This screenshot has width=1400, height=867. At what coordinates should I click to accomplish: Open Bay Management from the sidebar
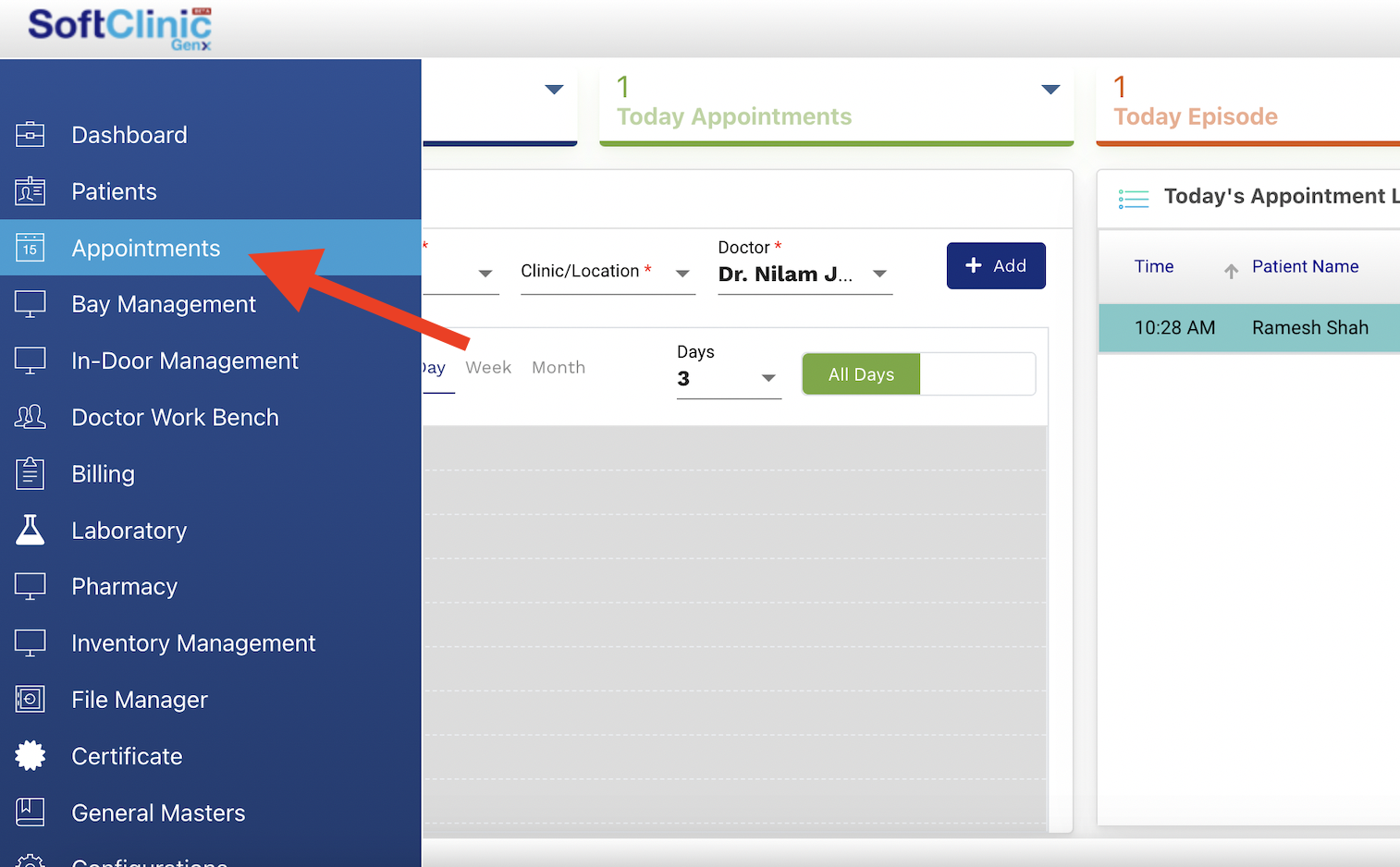click(x=164, y=304)
